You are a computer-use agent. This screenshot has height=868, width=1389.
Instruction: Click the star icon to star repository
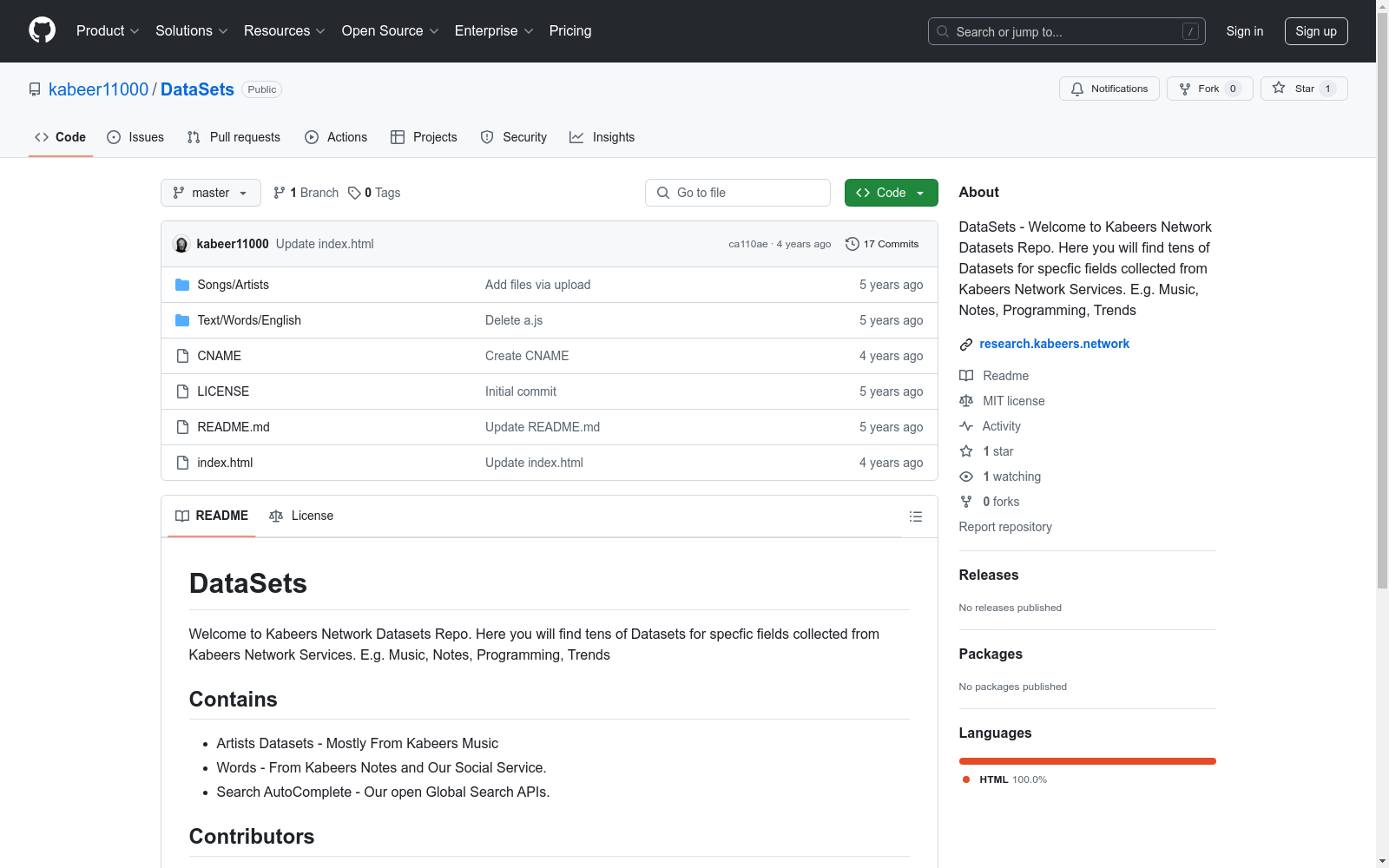tap(1279, 88)
